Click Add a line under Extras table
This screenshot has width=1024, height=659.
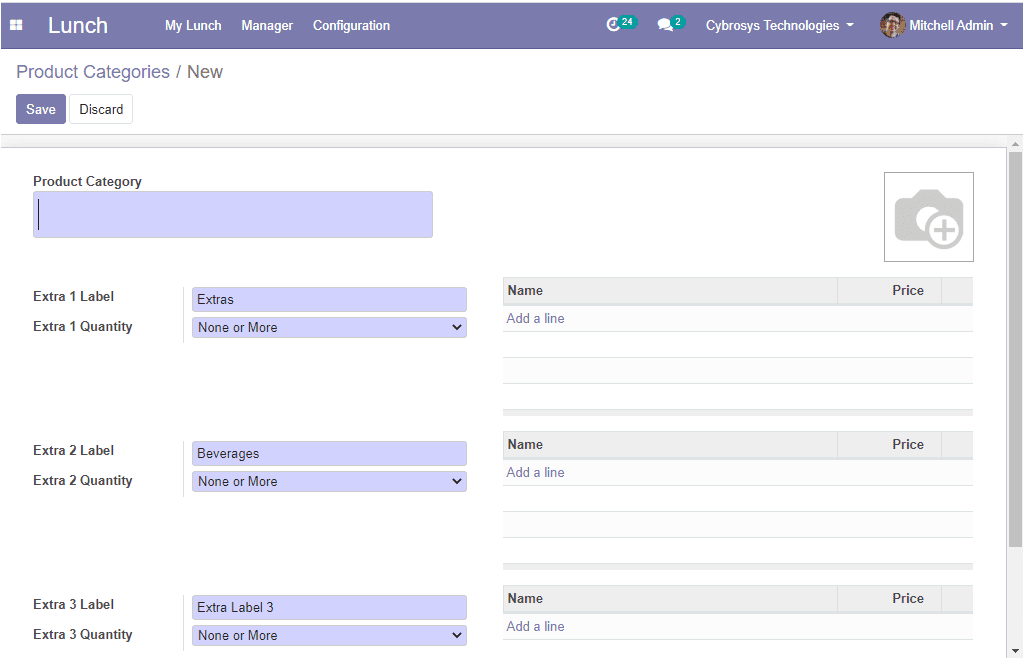pos(535,318)
